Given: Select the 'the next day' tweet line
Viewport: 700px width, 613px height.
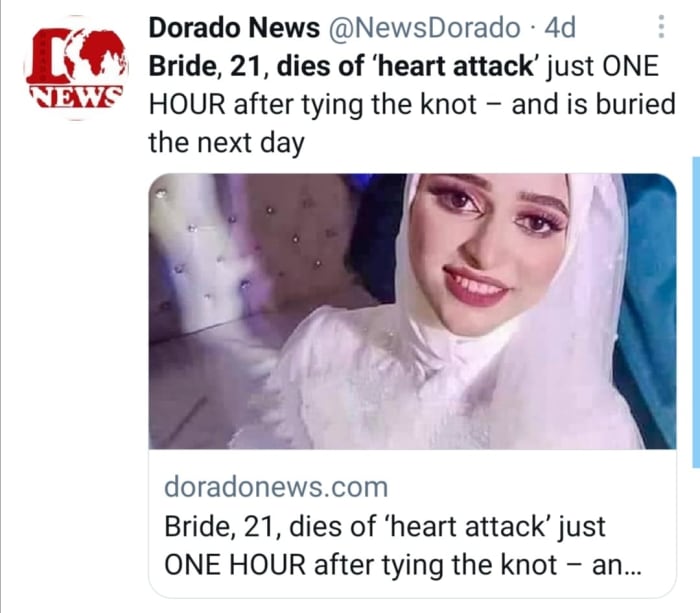Looking at the screenshot, I should [x=226, y=143].
